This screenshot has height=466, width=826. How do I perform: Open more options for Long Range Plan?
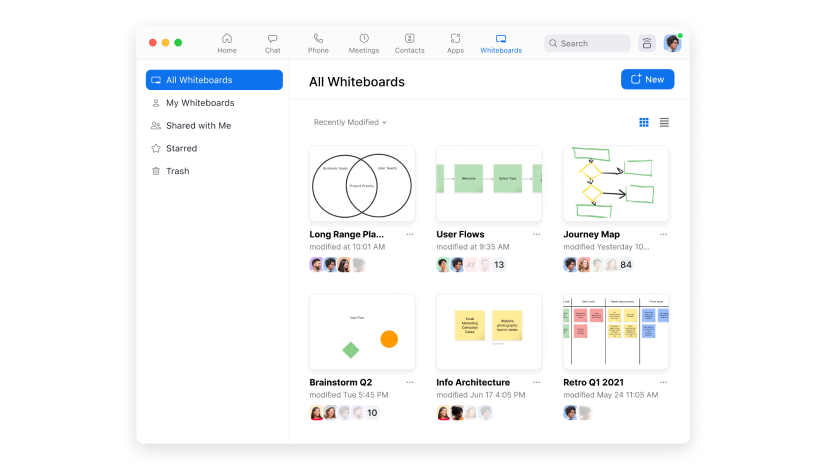point(410,234)
